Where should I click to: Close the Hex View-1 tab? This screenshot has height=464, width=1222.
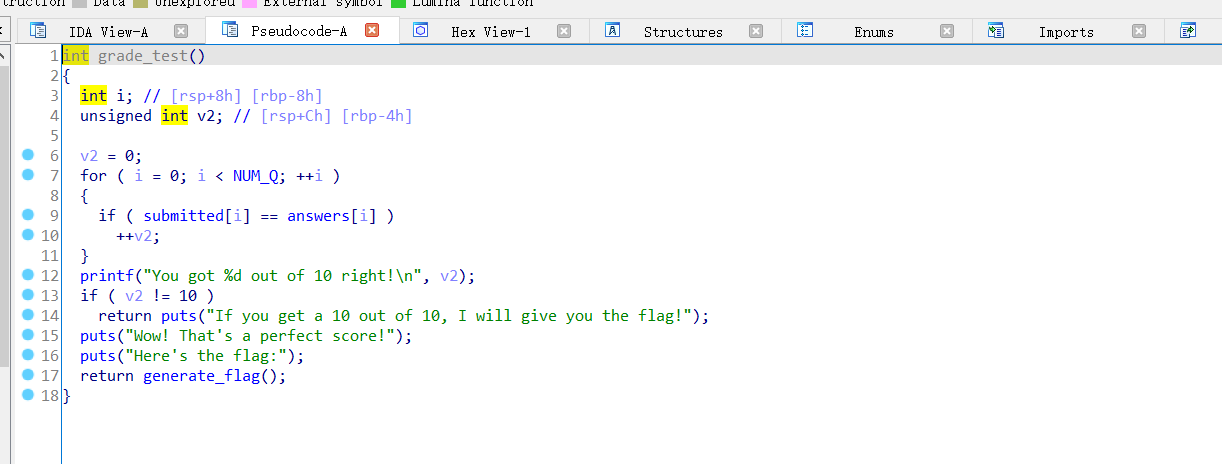tap(564, 32)
